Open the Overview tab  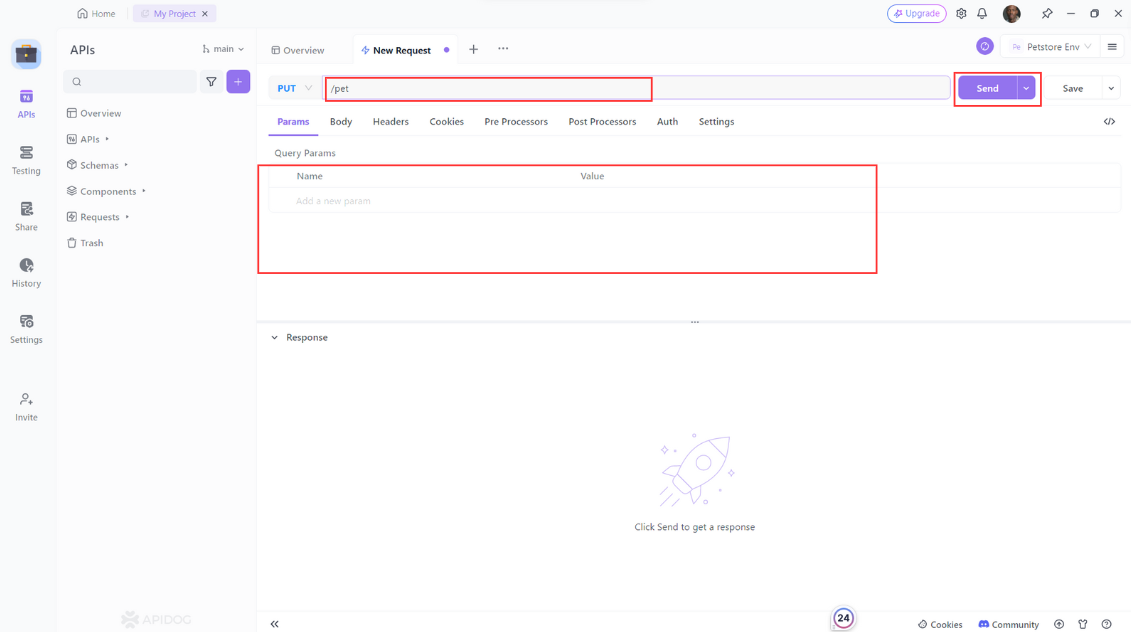click(x=298, y=50)
